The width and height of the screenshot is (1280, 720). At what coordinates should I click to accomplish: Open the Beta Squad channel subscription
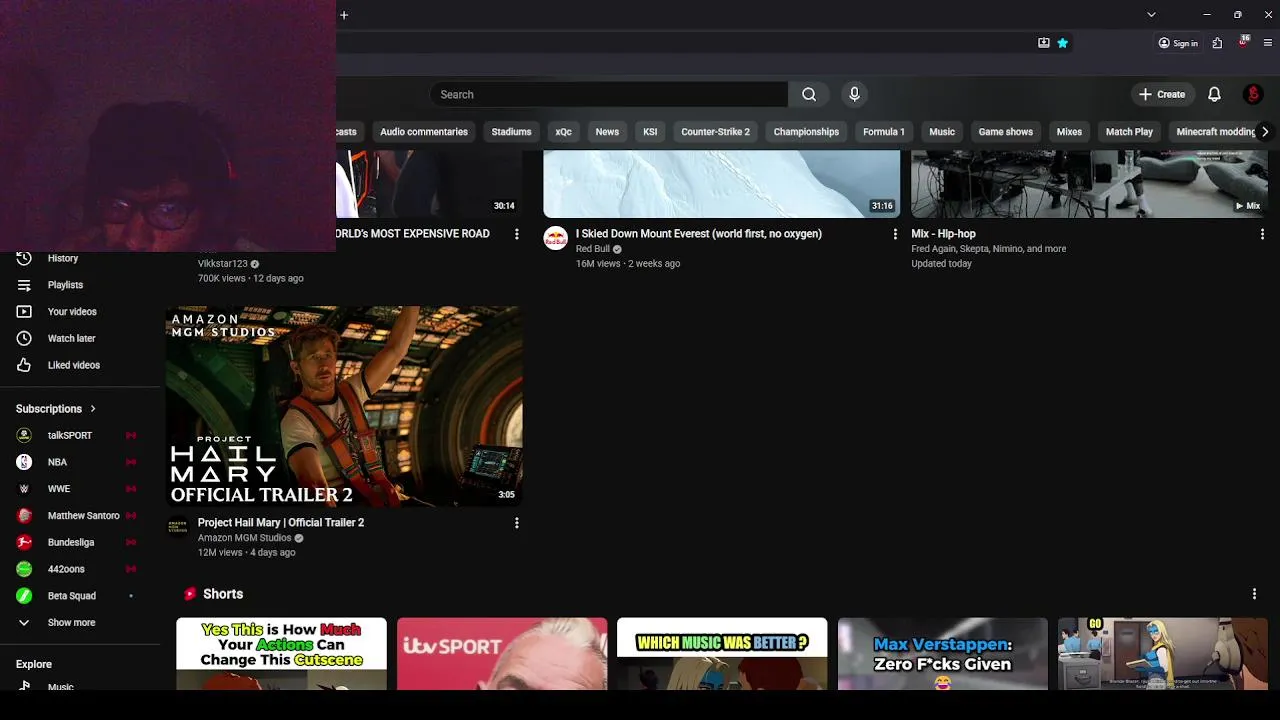click(x=72, y=596)
